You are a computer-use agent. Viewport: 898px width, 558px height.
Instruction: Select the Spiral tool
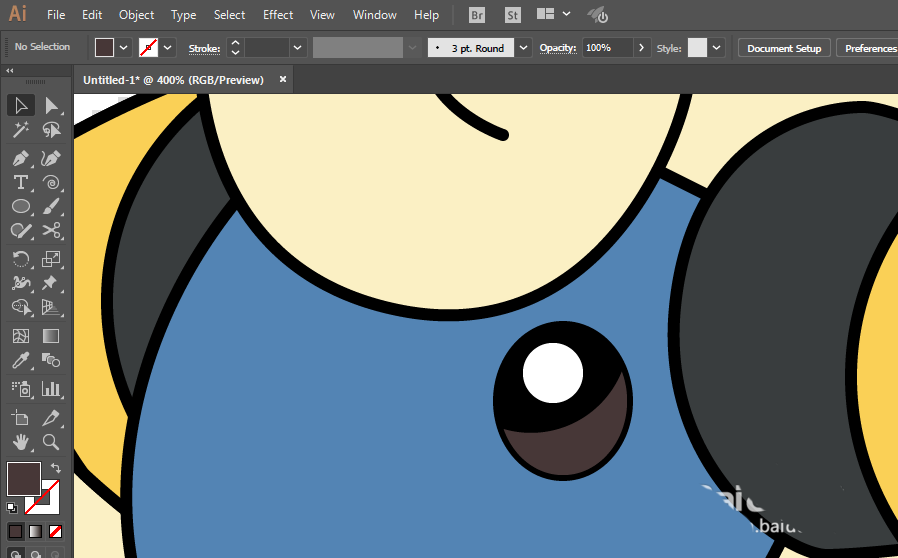pyautogui.click(x=51, y=182)
